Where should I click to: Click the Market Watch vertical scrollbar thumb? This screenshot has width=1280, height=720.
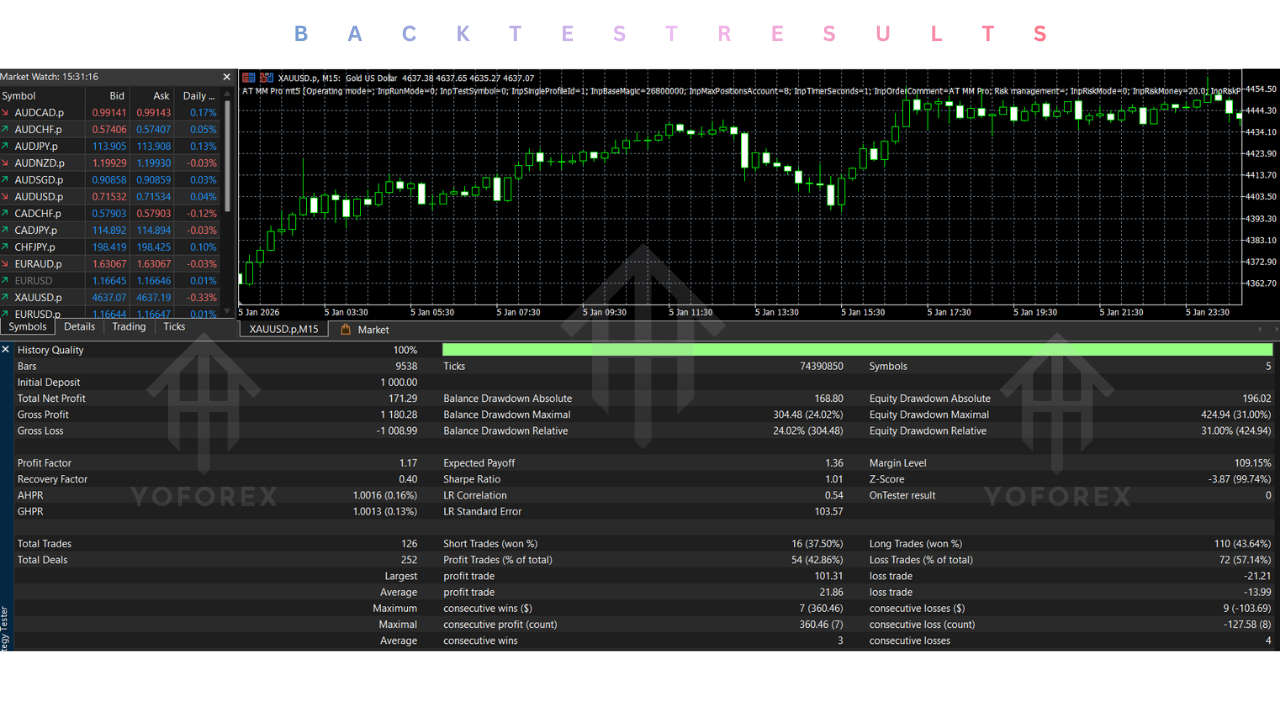228,157
